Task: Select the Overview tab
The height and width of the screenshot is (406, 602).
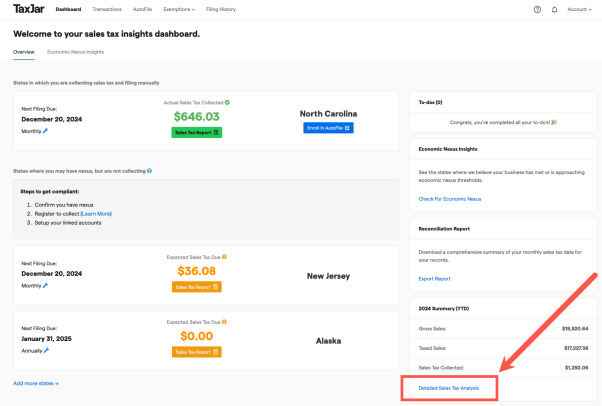Action: pos(24,52)
